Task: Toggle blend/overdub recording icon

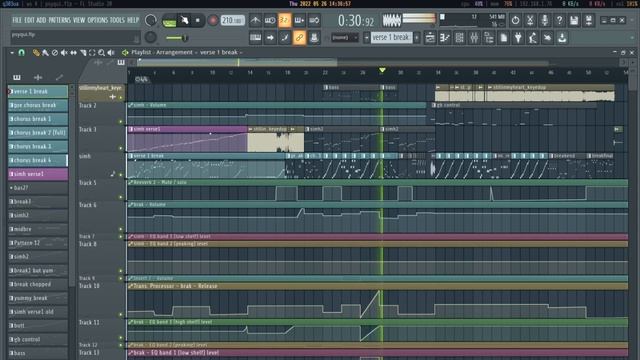Action: click(x=299, y=20)
